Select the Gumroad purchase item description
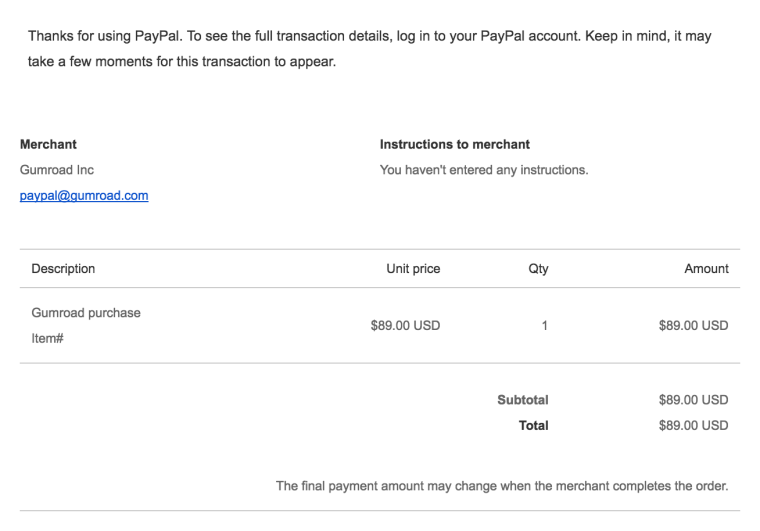This screenshot has height=531, width=760. (86, 312)
